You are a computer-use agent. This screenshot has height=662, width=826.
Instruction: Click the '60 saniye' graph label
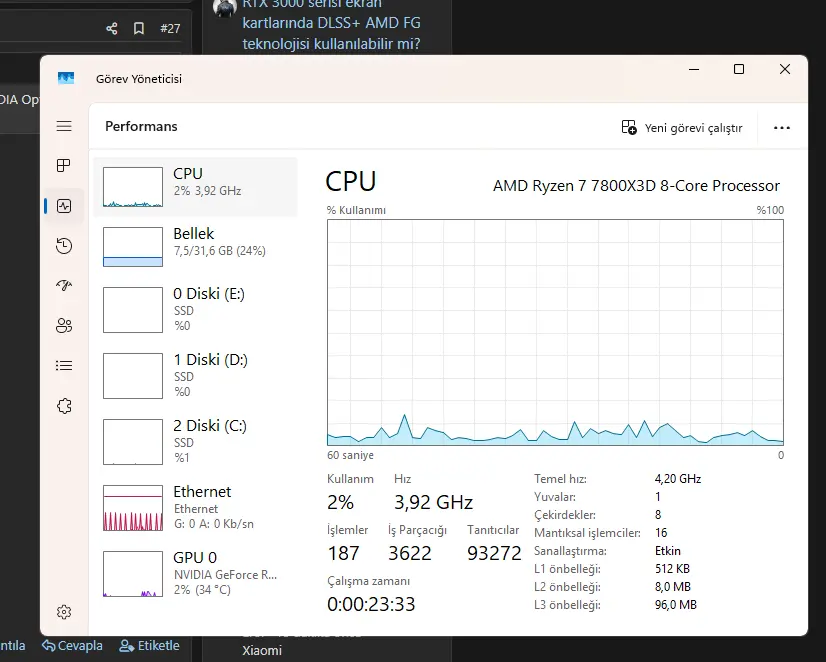[350, 455]
